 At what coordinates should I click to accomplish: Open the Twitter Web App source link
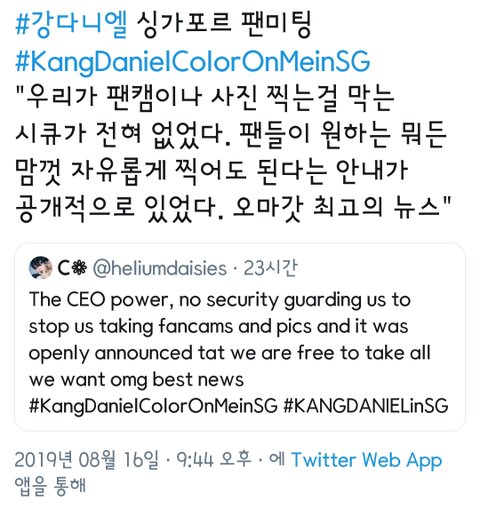(x=367, y=460)
